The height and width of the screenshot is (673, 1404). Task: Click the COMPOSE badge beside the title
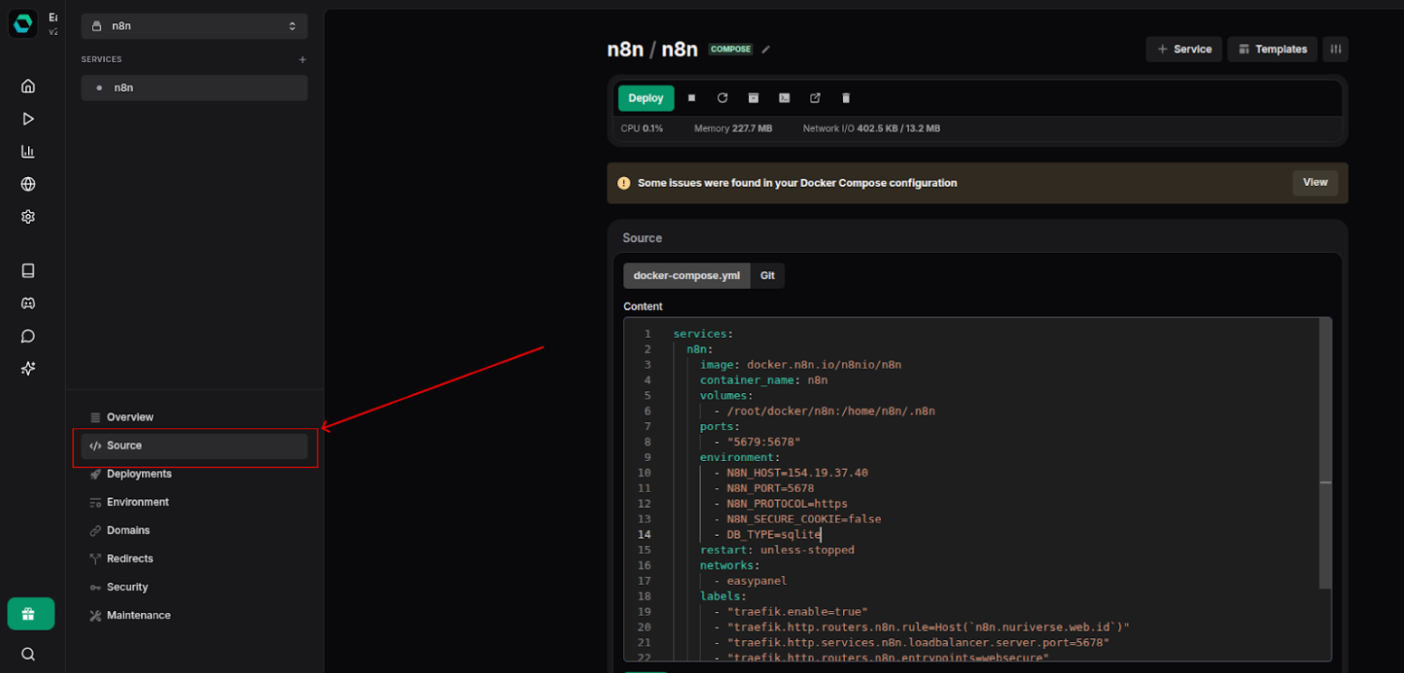tap(730, 49)
